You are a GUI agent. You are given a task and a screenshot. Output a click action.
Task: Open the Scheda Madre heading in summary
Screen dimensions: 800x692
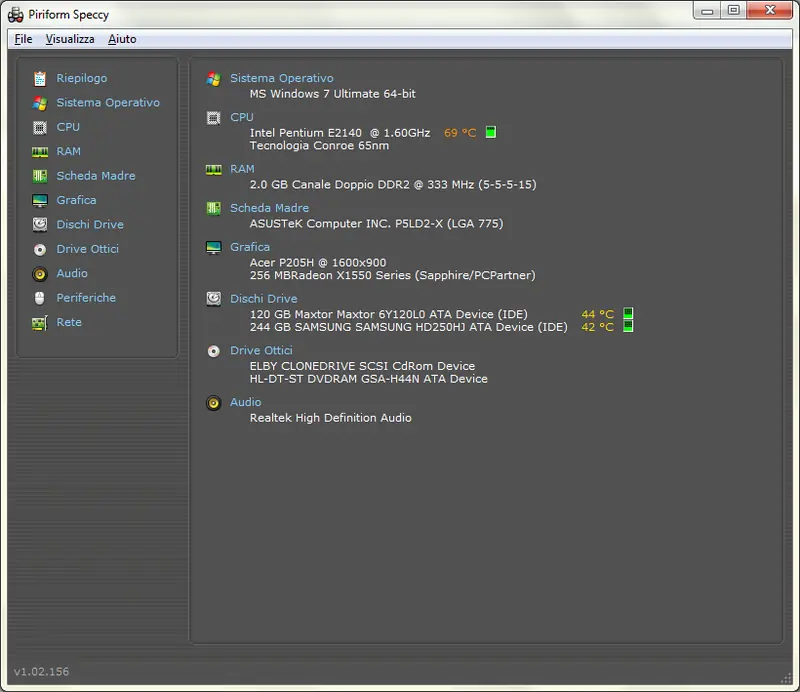269,208
